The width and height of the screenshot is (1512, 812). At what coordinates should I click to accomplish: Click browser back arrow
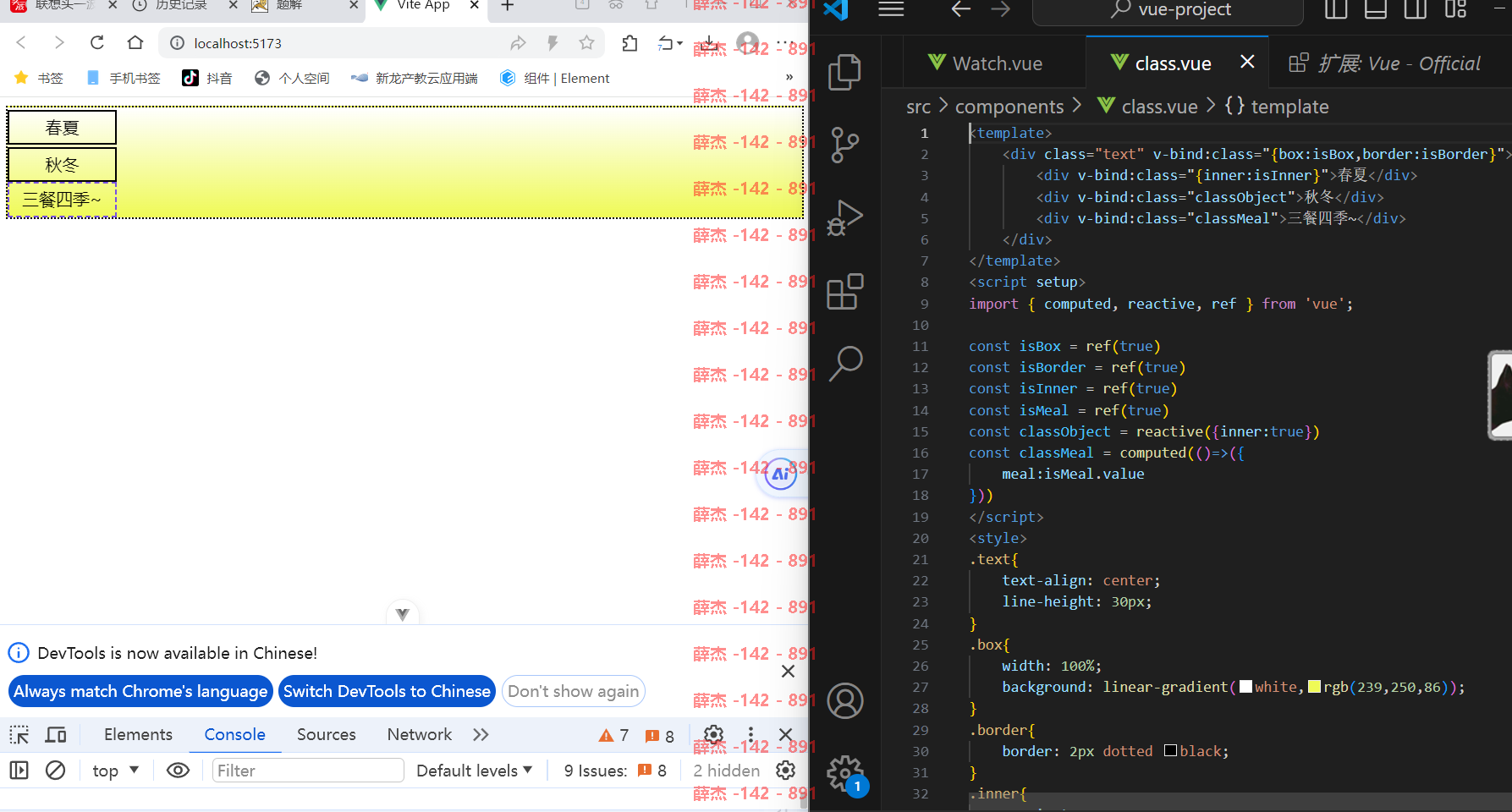tap(21, 42)
